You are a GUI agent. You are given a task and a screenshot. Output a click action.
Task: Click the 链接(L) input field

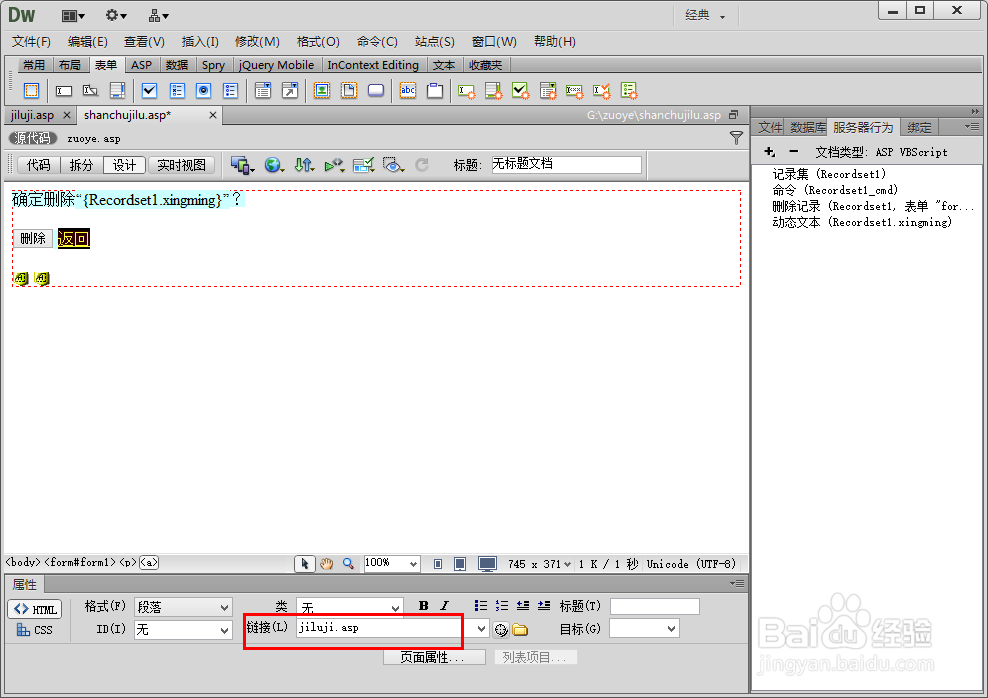click(x=385, y=628)
